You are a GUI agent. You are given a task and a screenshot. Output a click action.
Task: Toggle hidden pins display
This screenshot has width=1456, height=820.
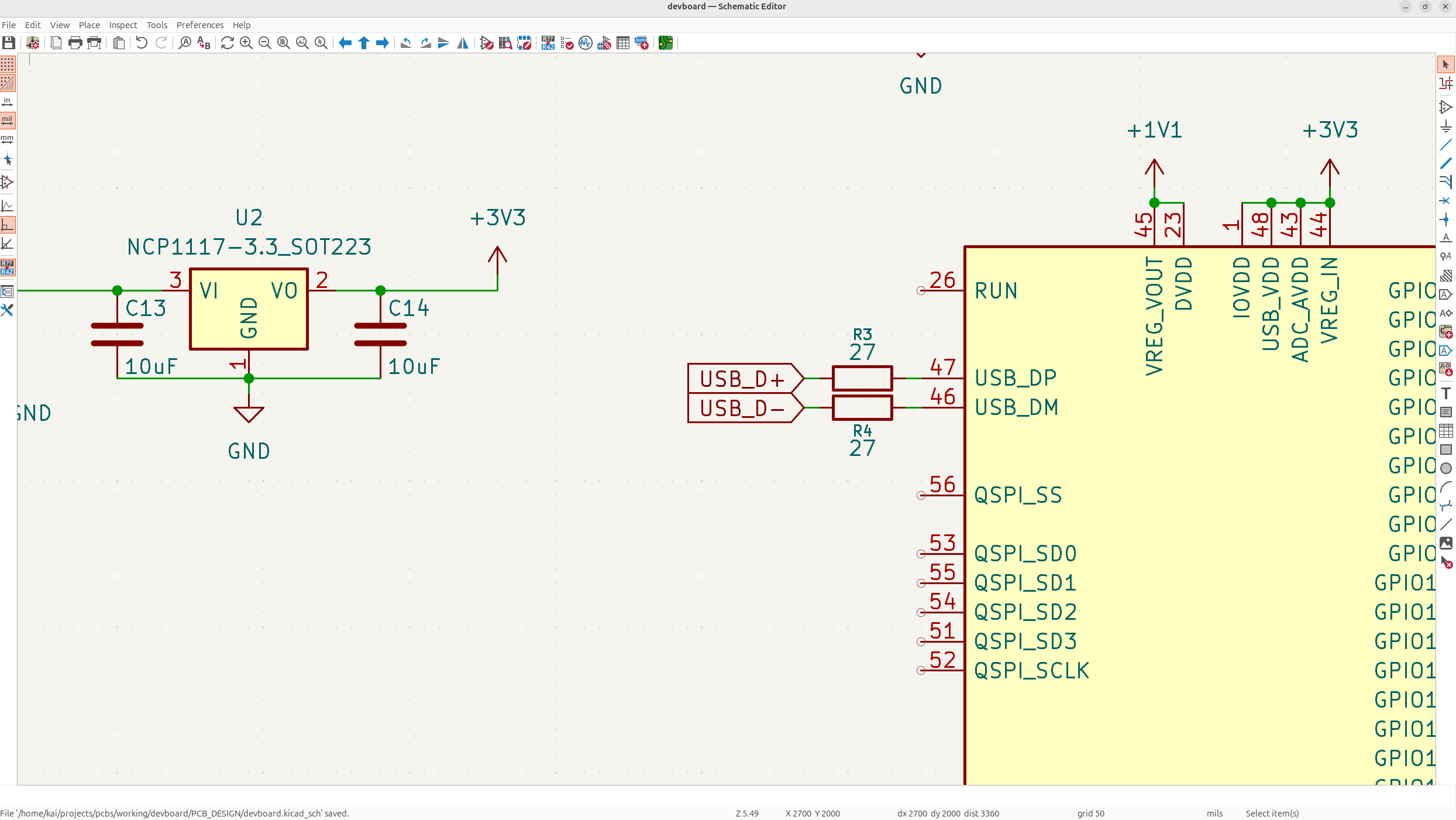click(x=8, y=182)
